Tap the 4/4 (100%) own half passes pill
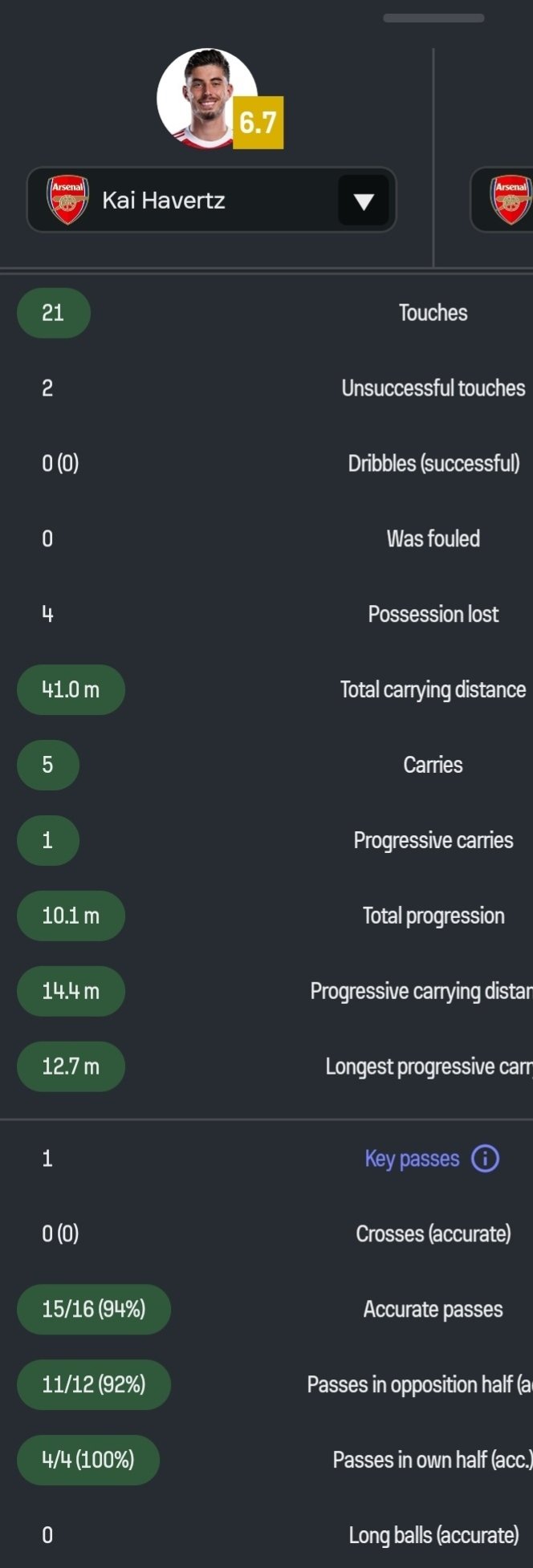 88,1460
